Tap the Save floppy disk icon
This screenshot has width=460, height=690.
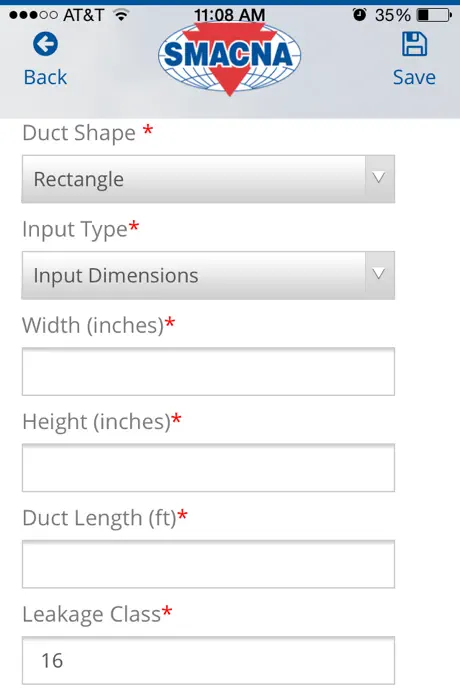(414, 44)
